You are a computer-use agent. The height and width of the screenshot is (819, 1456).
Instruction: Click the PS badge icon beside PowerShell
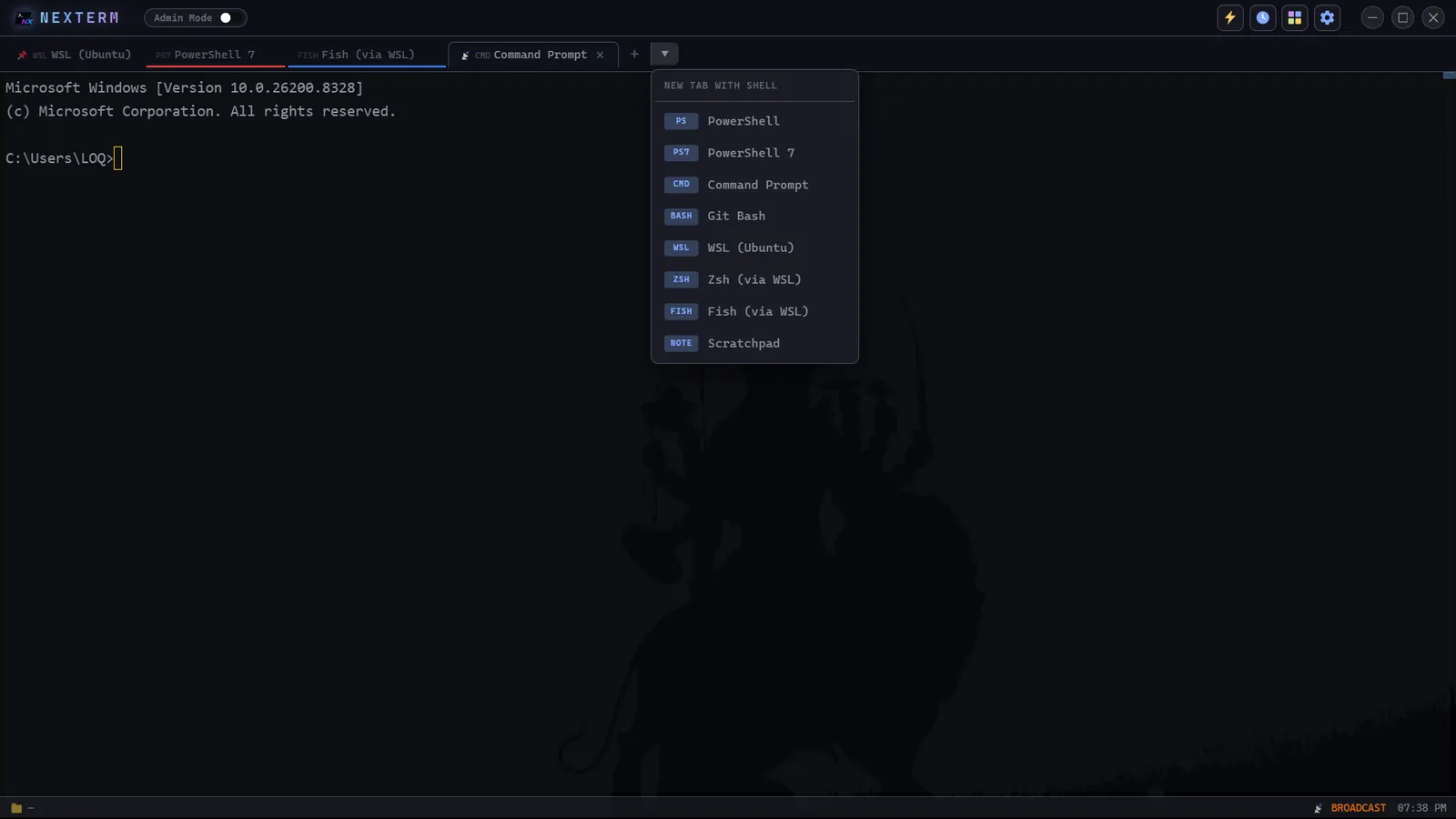coord(681,121)
